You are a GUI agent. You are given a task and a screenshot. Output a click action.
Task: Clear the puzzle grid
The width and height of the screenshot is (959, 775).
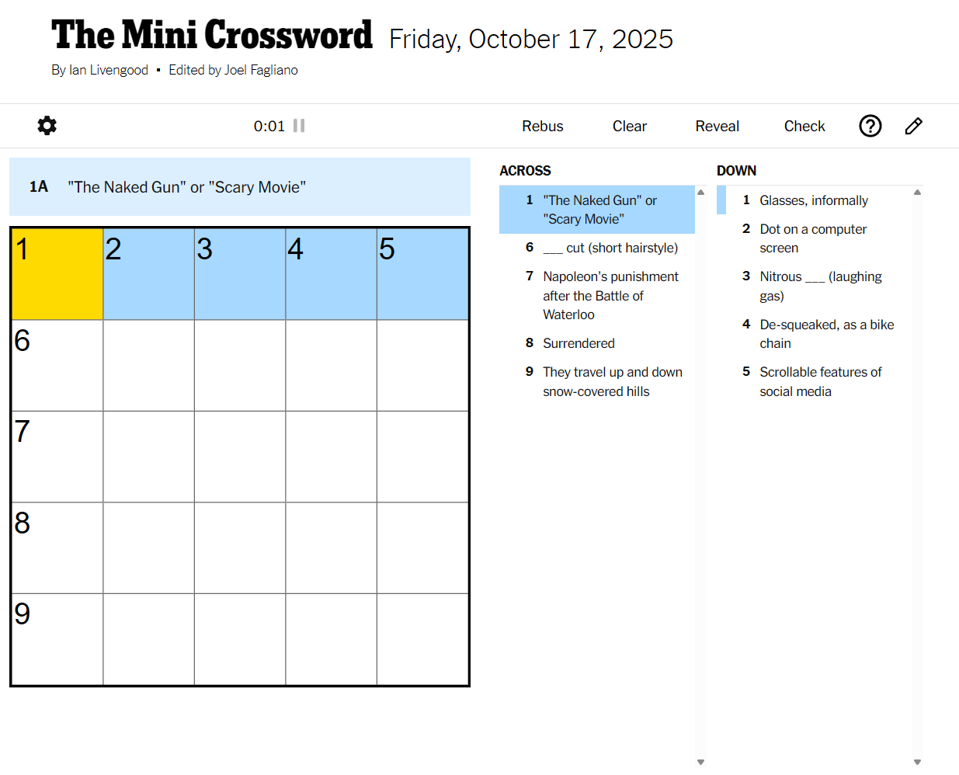click(629, 126)
